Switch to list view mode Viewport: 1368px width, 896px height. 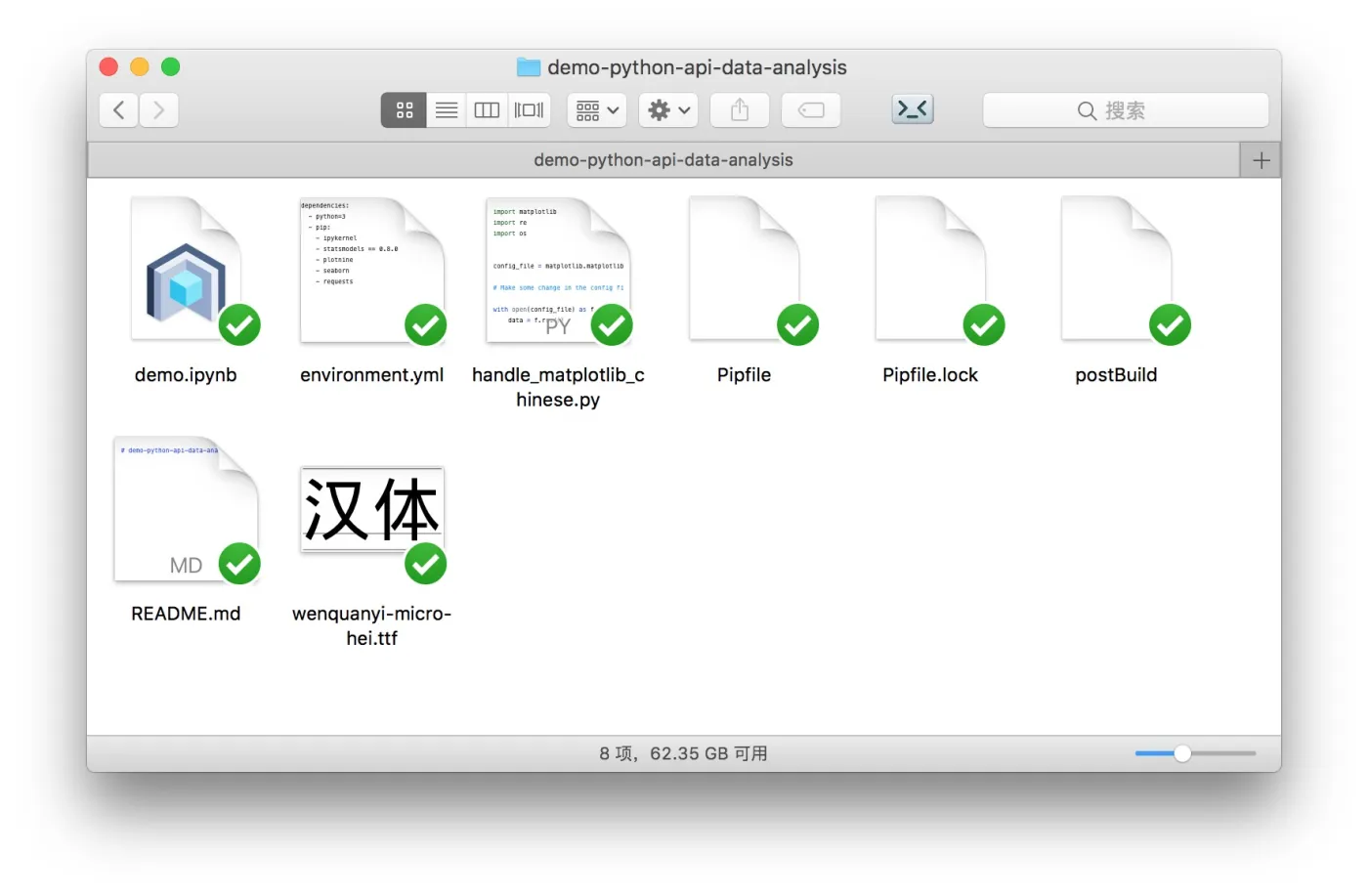coord(447,110)
